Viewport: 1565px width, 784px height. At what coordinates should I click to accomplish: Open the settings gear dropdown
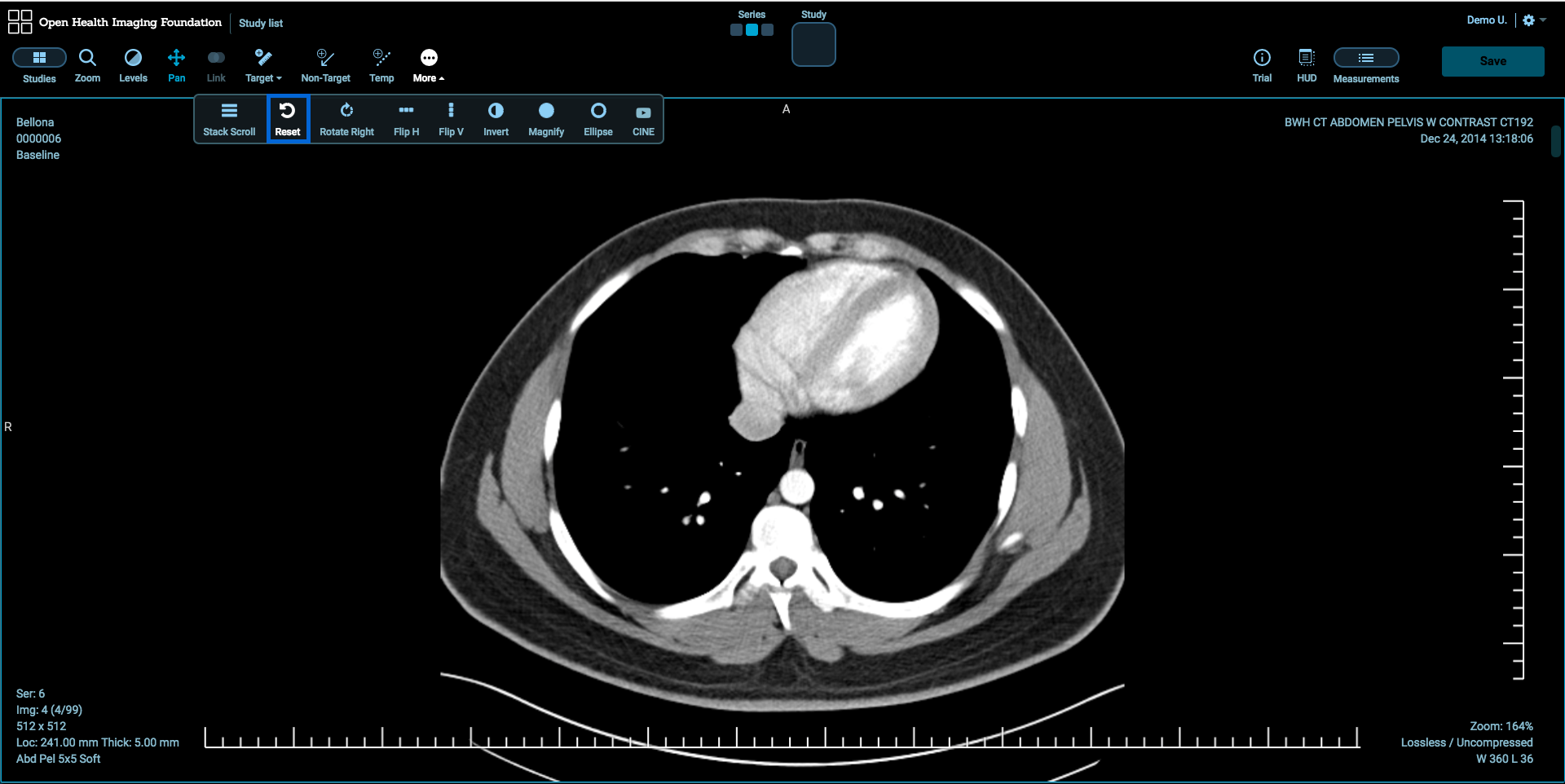tap(1534, 20)
